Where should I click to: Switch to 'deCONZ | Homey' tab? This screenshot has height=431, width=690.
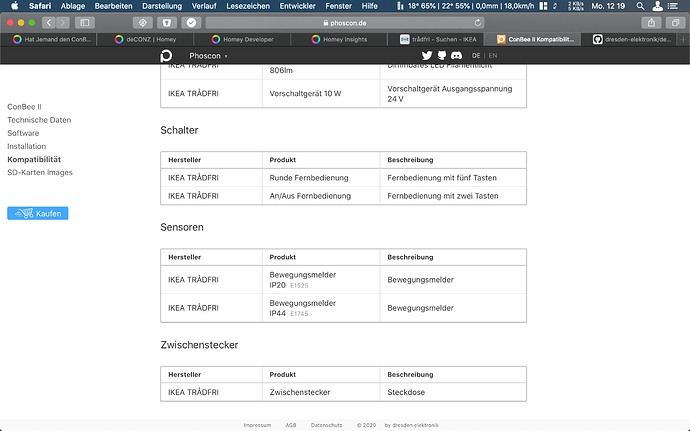(x=145, y=39)
